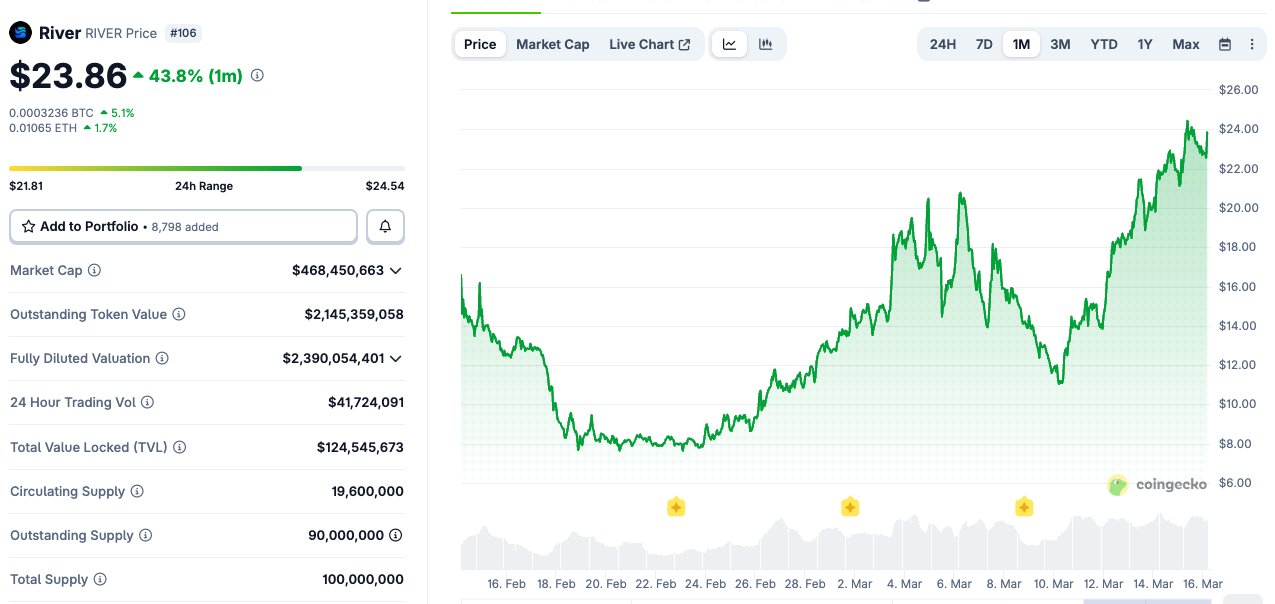
Task: Expand the Fully Diluted Valuation chevron
Action: click(396, 358)
